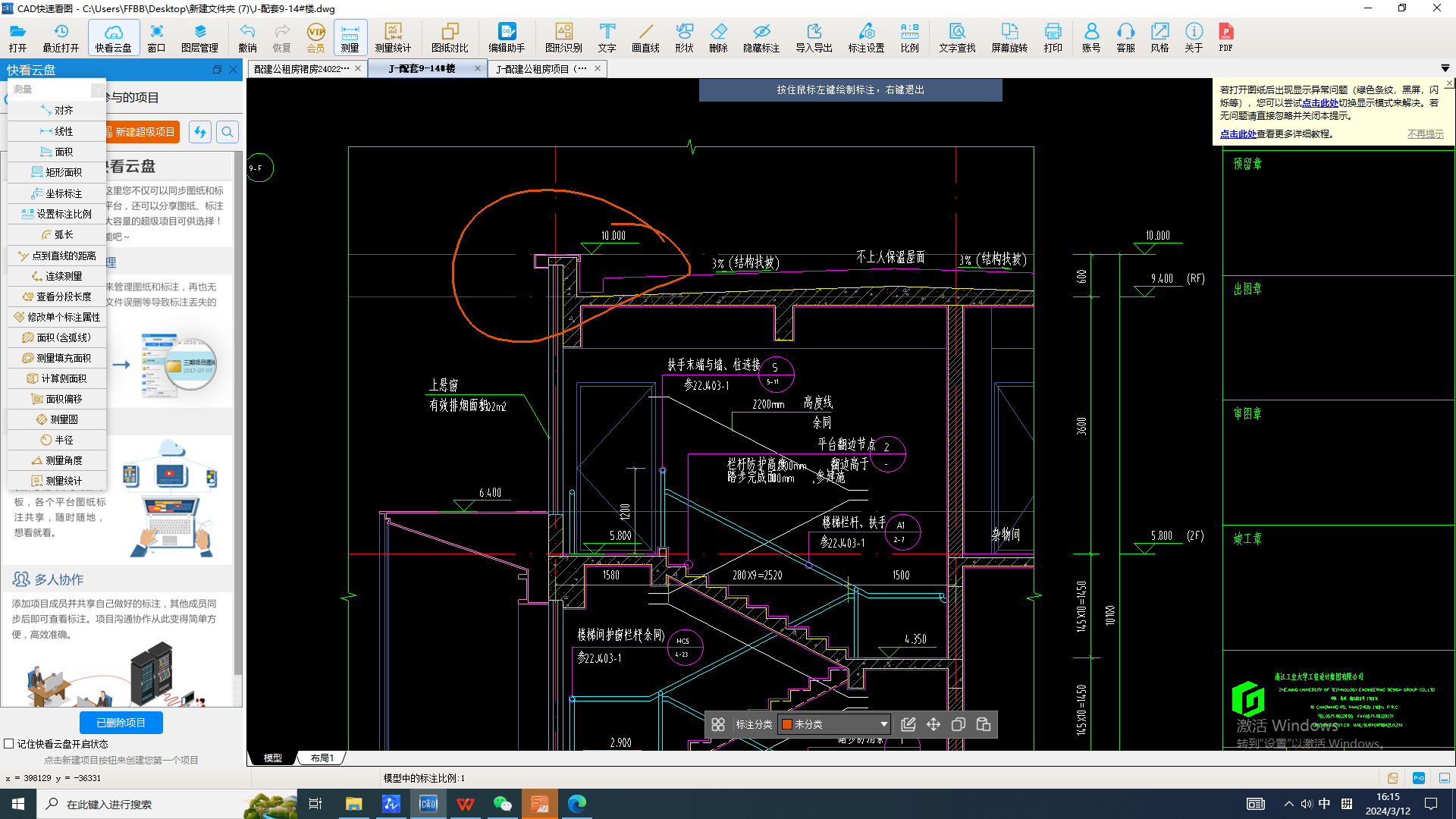This screenshot has height=819, width=1456.
Task: Choose 线性 linear measurement
Action: pos(57,131)
